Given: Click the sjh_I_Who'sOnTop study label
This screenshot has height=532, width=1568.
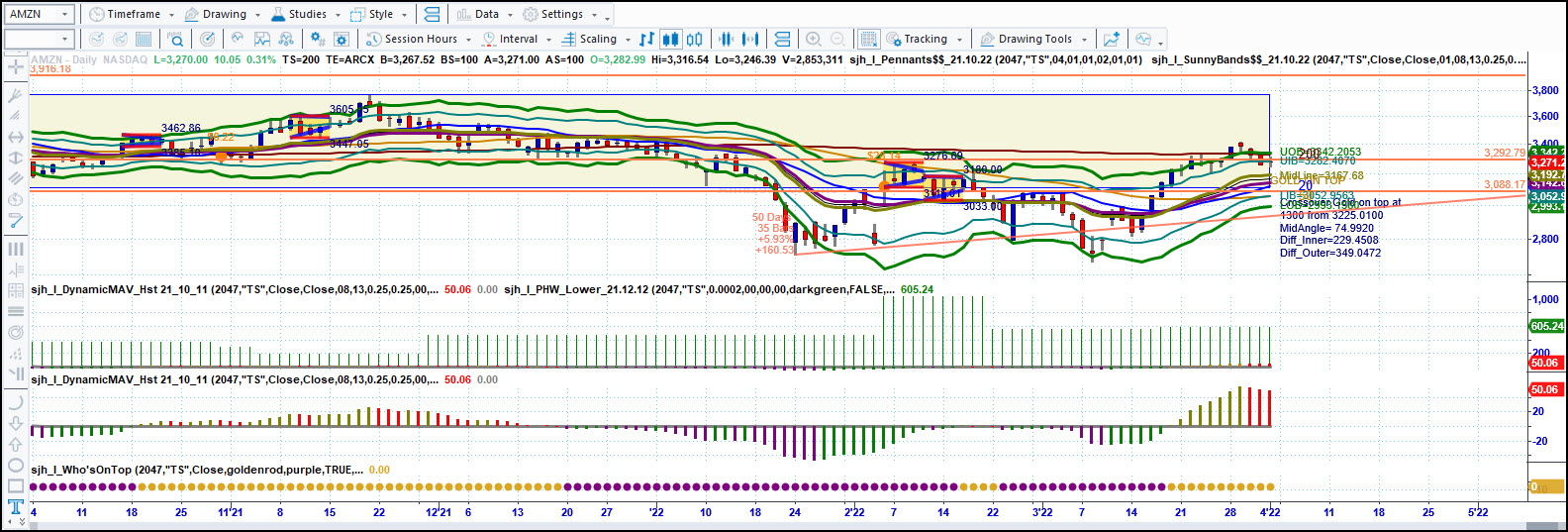Looking at the screenshot, I should coord(196,470).
